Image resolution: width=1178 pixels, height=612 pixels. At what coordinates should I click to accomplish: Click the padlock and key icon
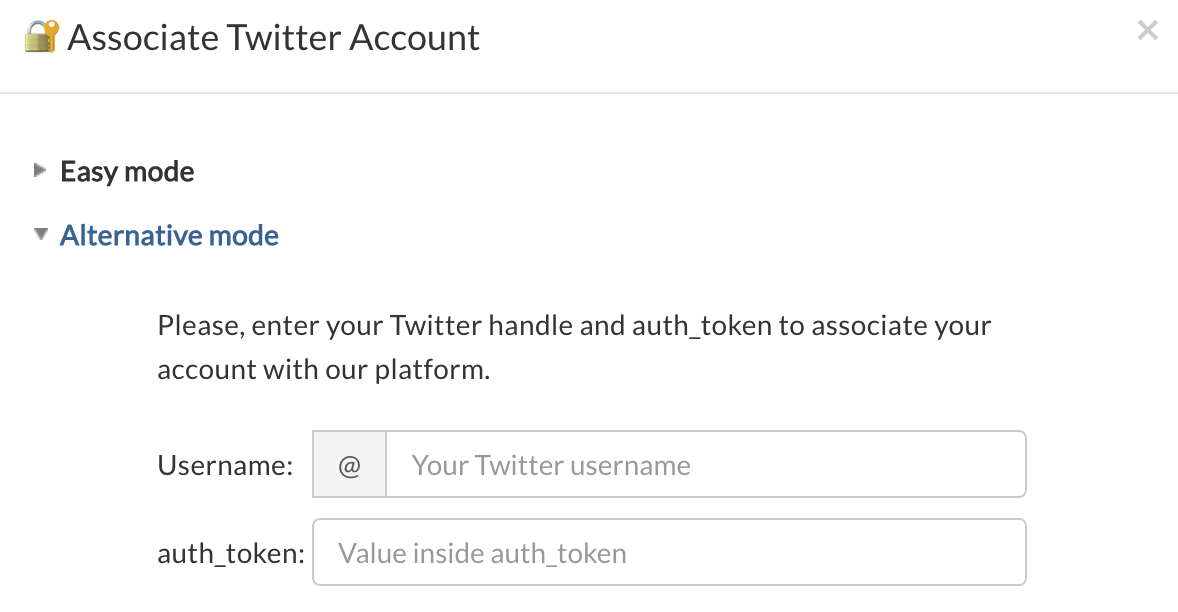point(41,36)
